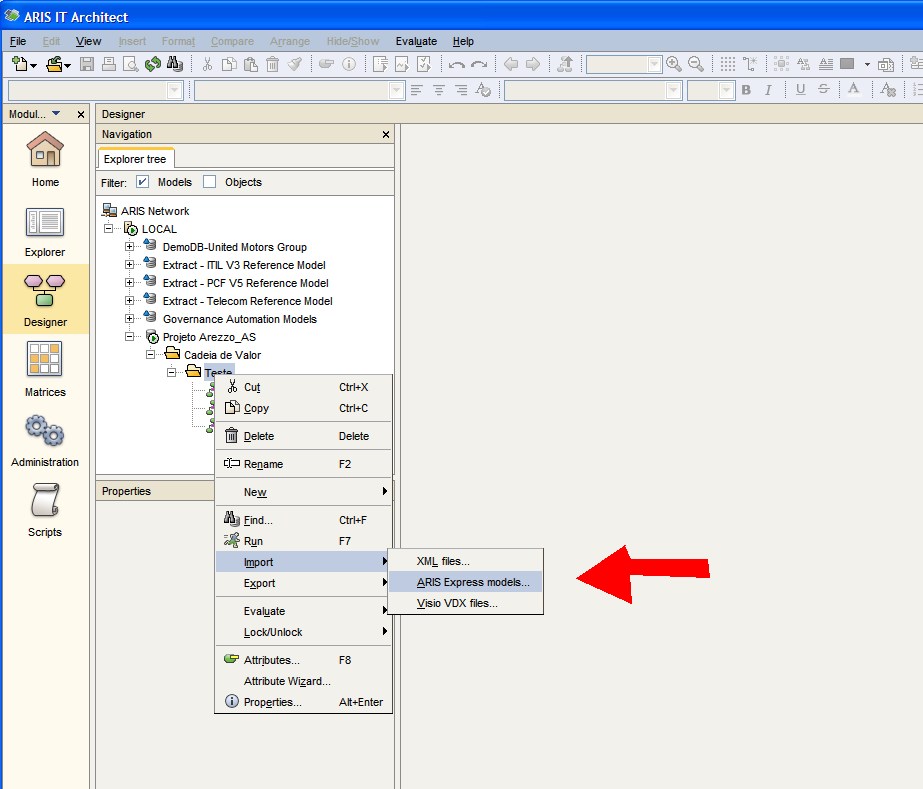Open the Matrices module
This screenshot has width=923, height=789.
(x=45, y=370)
